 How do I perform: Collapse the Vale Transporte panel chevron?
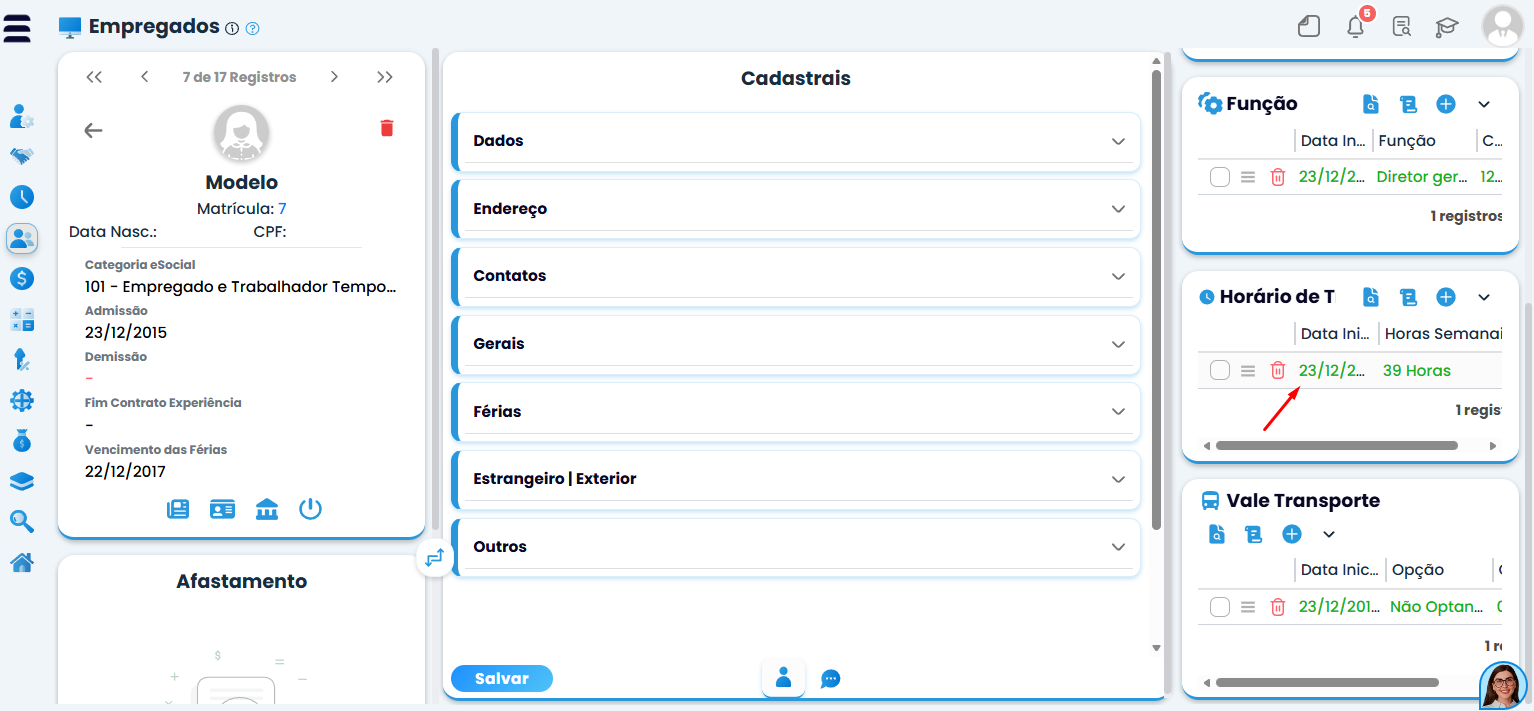coord(1329,534)
